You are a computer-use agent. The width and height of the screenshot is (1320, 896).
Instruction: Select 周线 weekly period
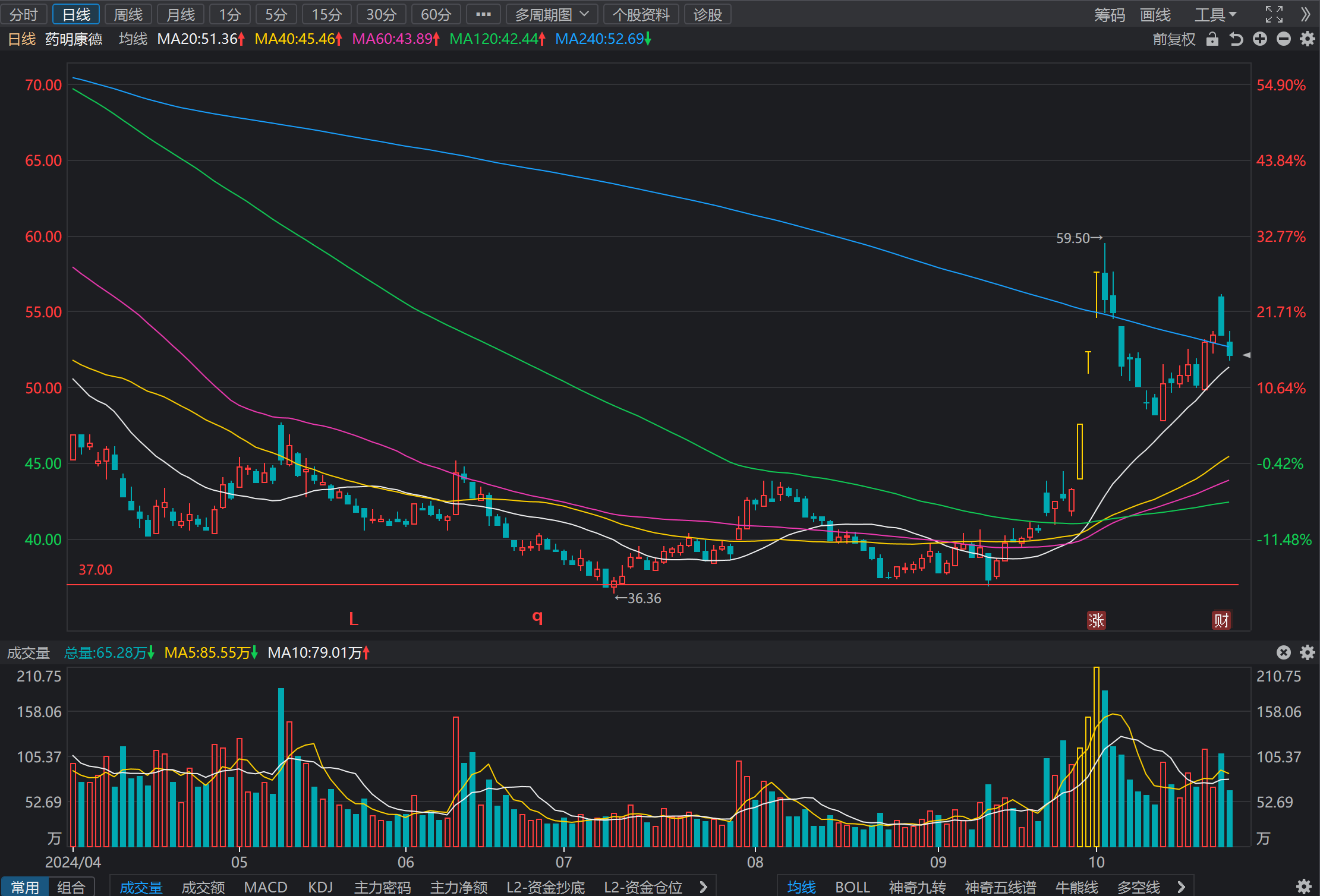(x=128, y=14)
